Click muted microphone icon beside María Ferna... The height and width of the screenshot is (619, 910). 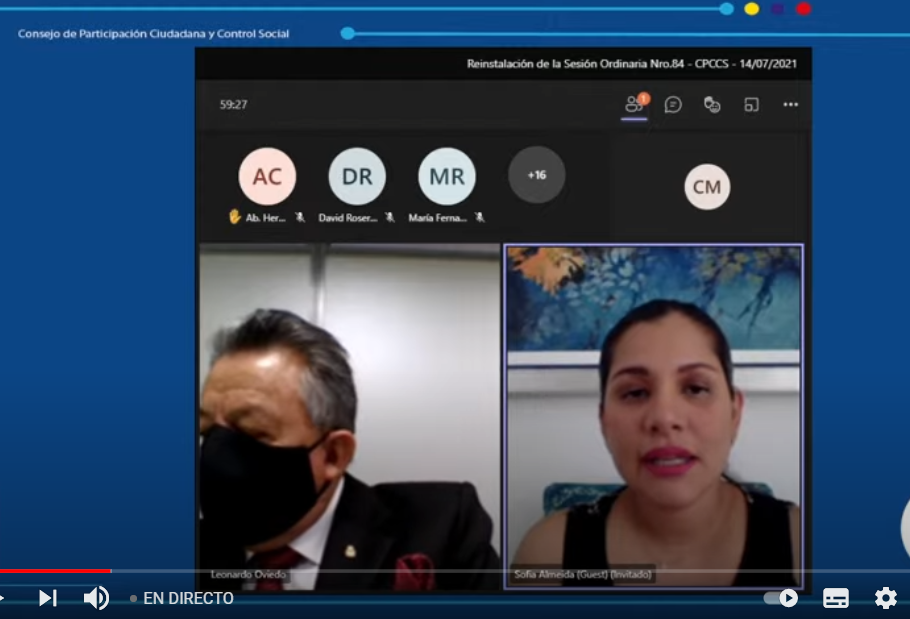479,218
